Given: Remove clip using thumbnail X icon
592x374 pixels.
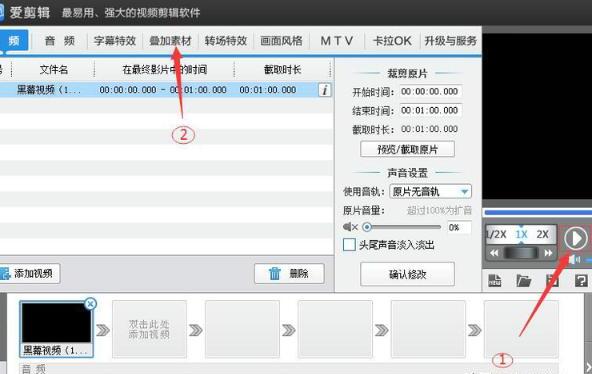Looking at the screenshot, I should click(90, 304).
